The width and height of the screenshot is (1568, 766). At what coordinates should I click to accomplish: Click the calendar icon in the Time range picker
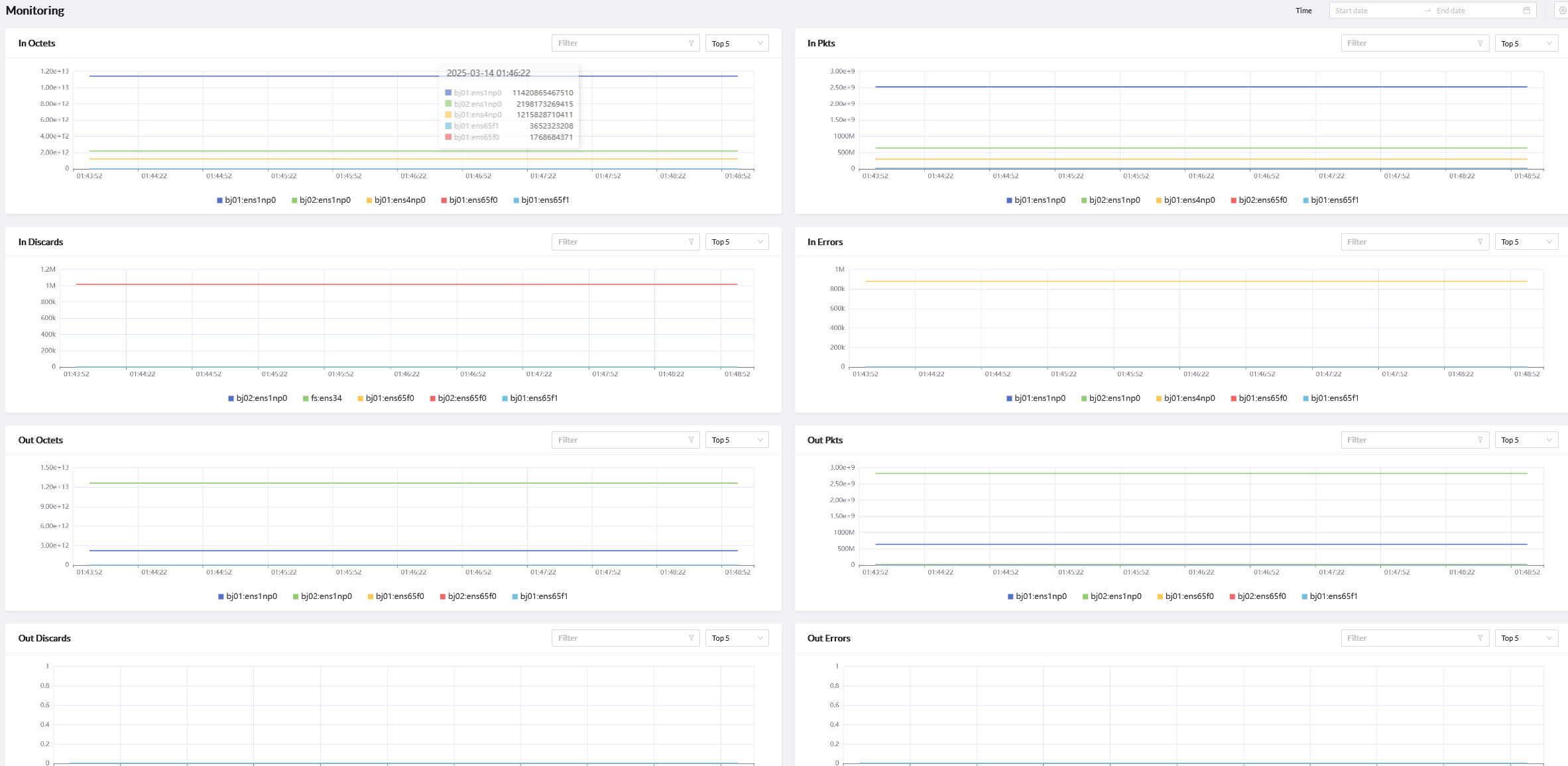pos(1526,11)
